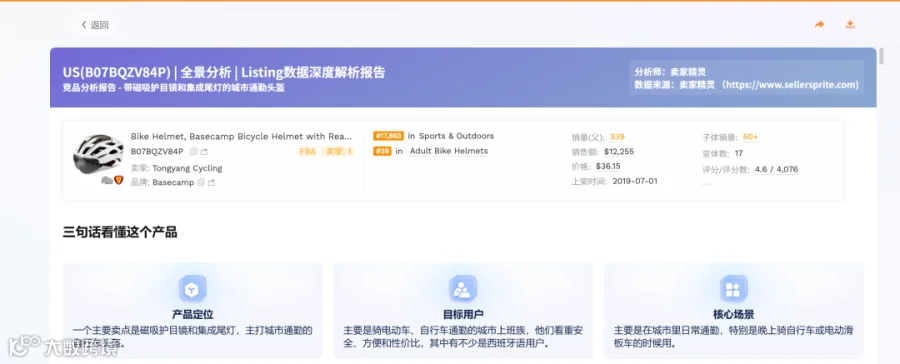
Task: Open the Adult Bike Helmets category link
Action: point(449,151)
